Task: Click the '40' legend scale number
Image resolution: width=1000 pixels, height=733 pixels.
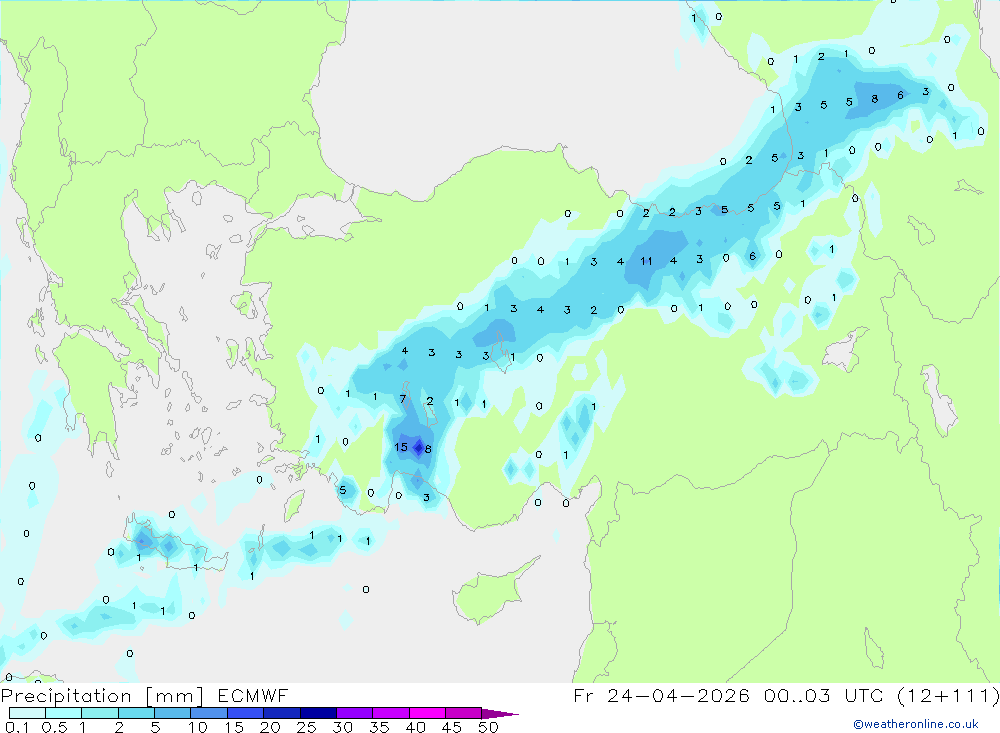Action: point(416,727)
